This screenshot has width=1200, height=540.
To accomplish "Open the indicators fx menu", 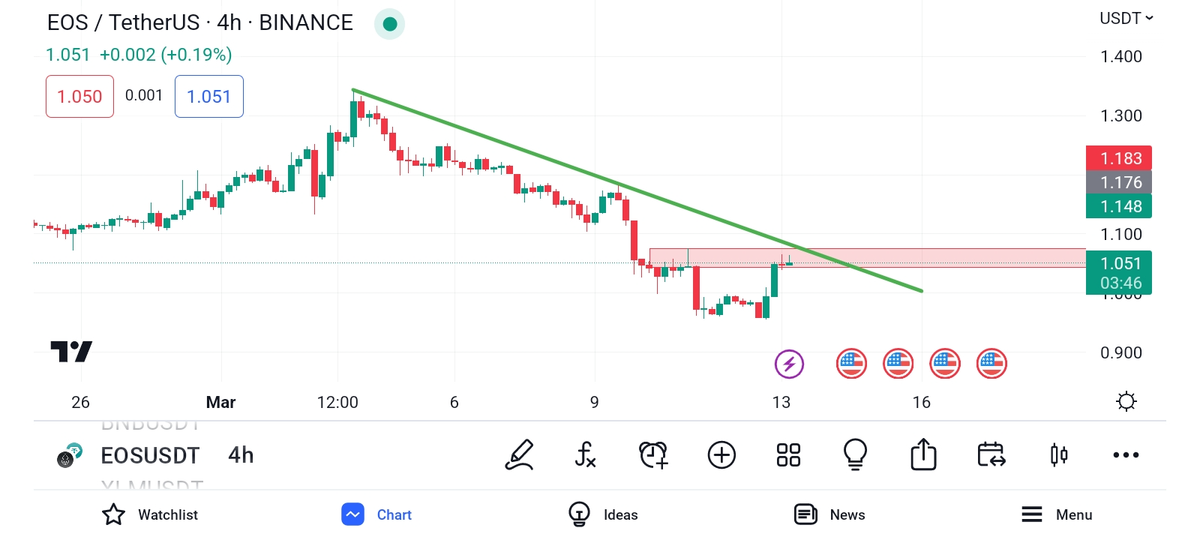I will tap(586, 455).
